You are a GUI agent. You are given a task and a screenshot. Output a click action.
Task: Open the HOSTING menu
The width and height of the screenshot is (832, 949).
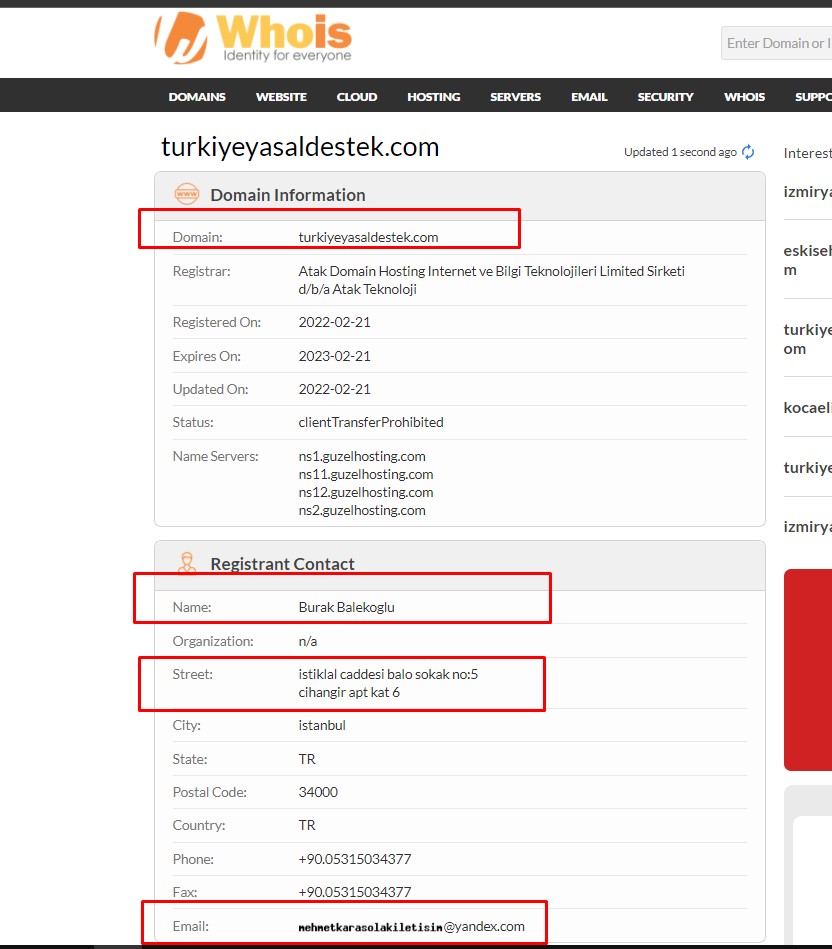click(x=434, y=97)
